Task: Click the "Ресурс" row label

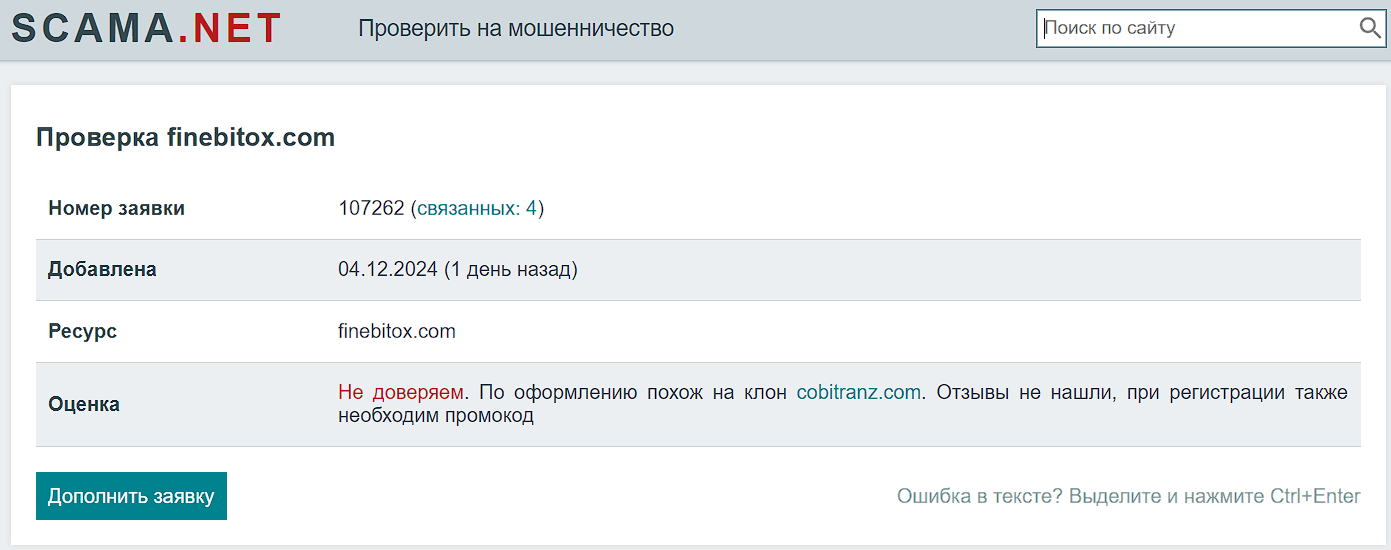Action: click(x=82, y=331)
